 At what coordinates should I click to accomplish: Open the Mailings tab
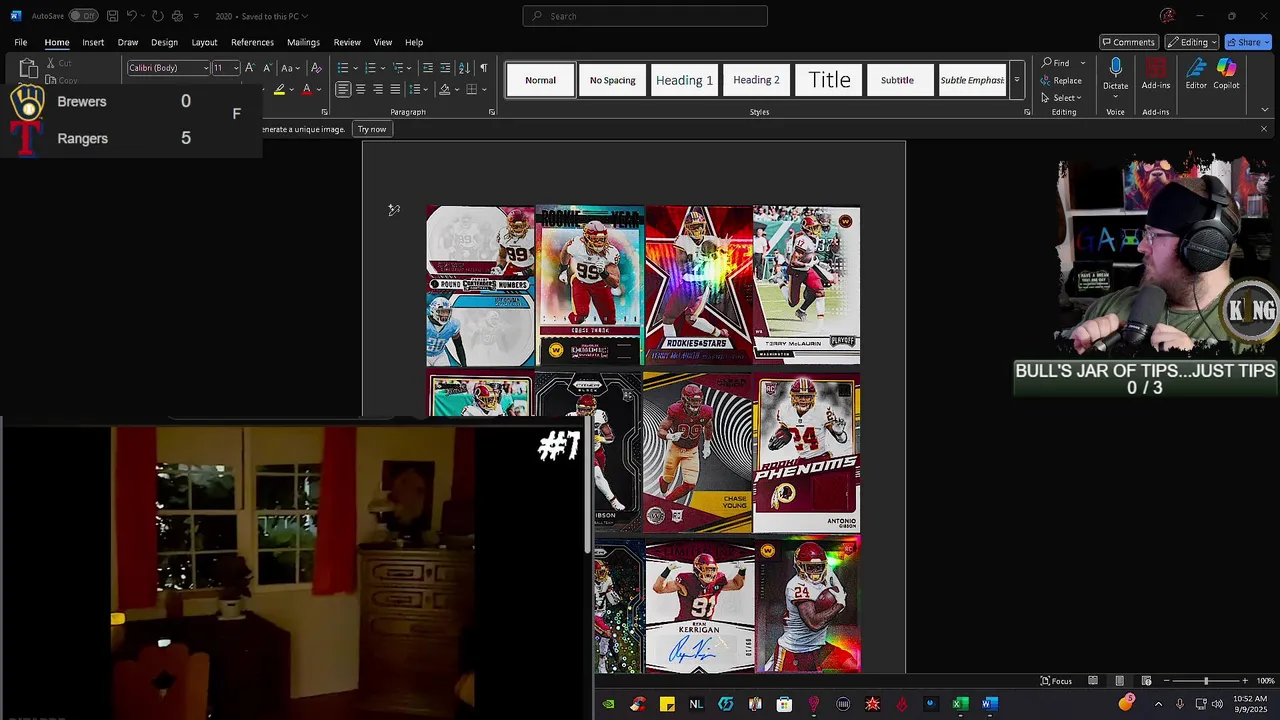pos(303,42)
